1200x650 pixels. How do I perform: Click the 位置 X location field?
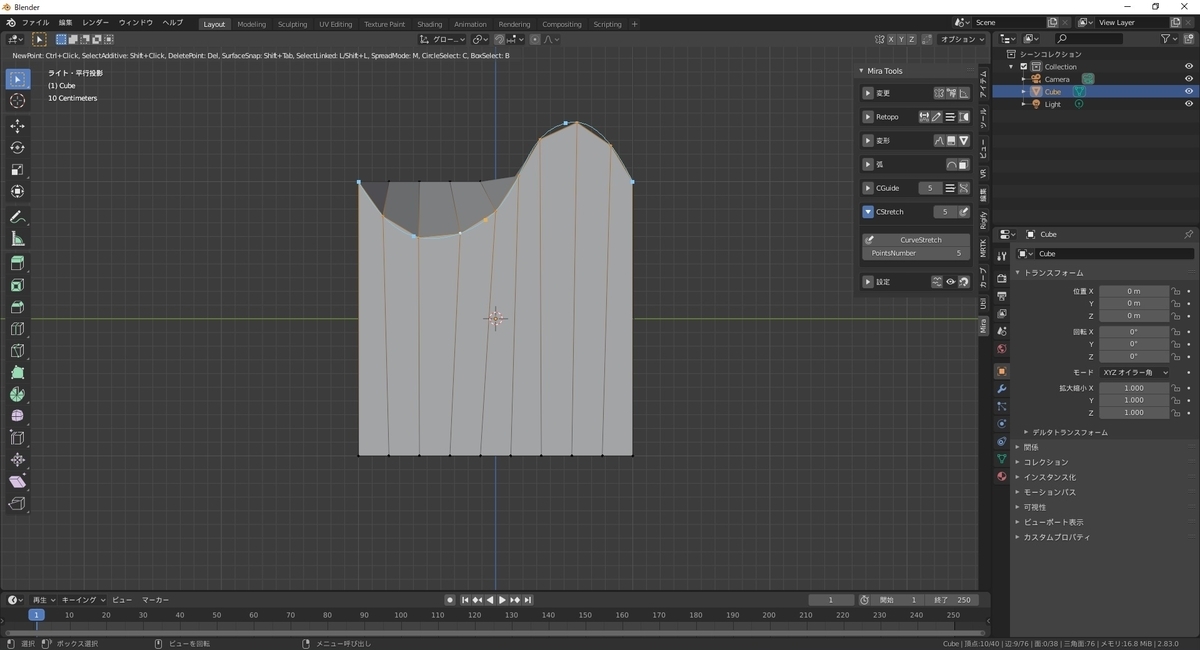tap(1134, 291)
